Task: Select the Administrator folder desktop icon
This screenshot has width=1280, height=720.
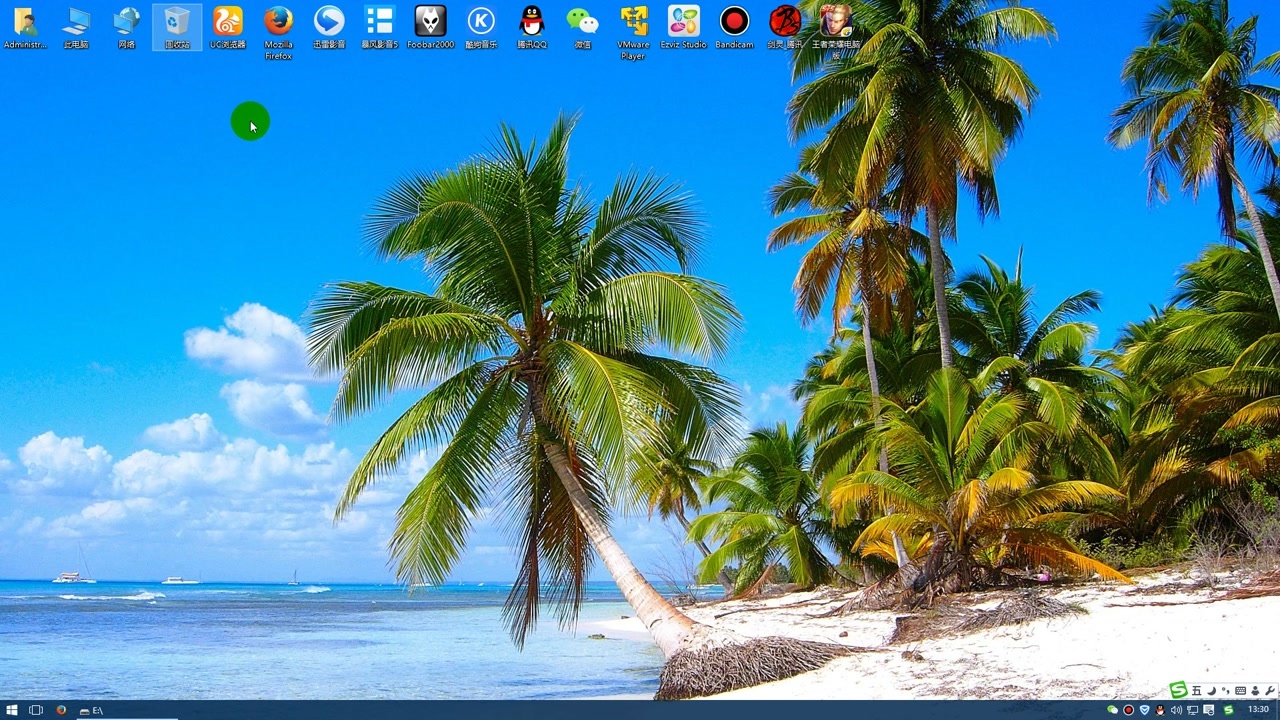Action: (25, 27)
